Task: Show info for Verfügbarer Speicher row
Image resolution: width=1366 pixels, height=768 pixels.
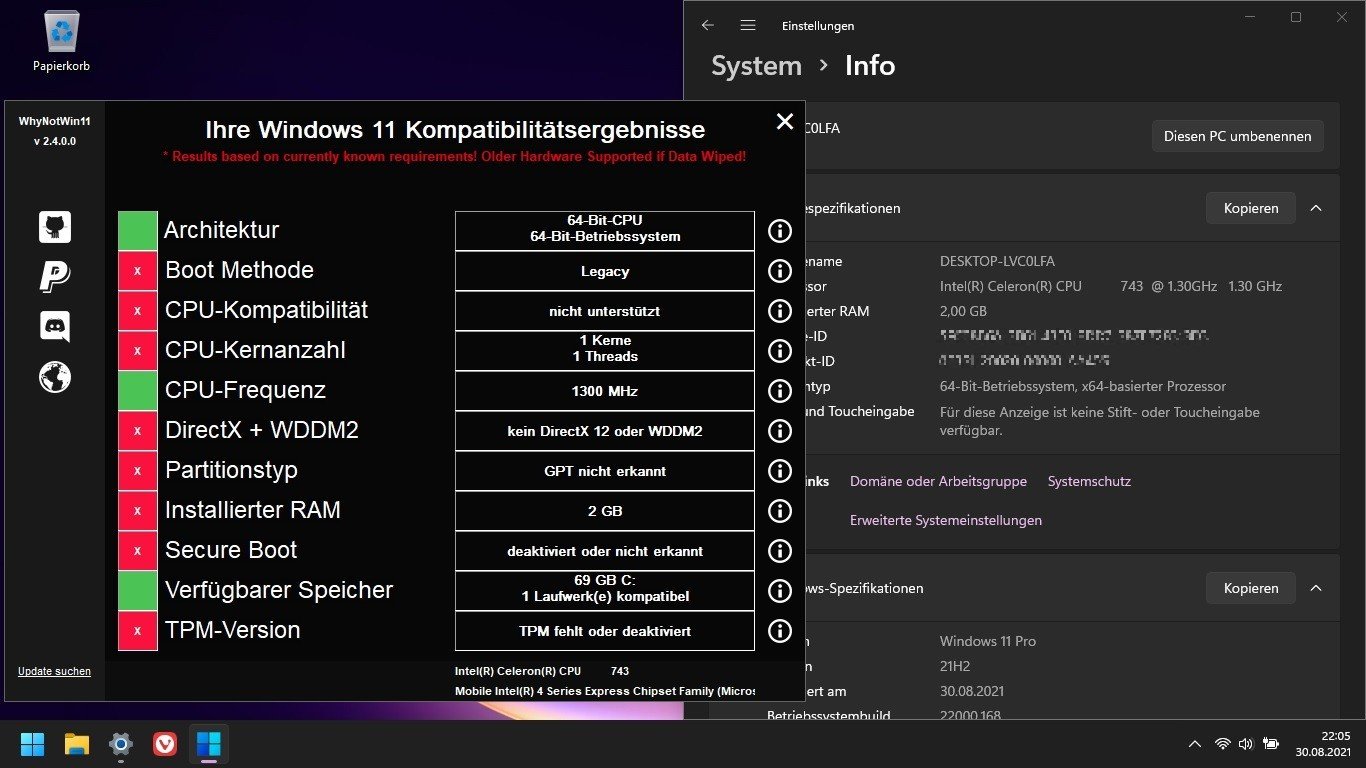Action: click(780, 591)
